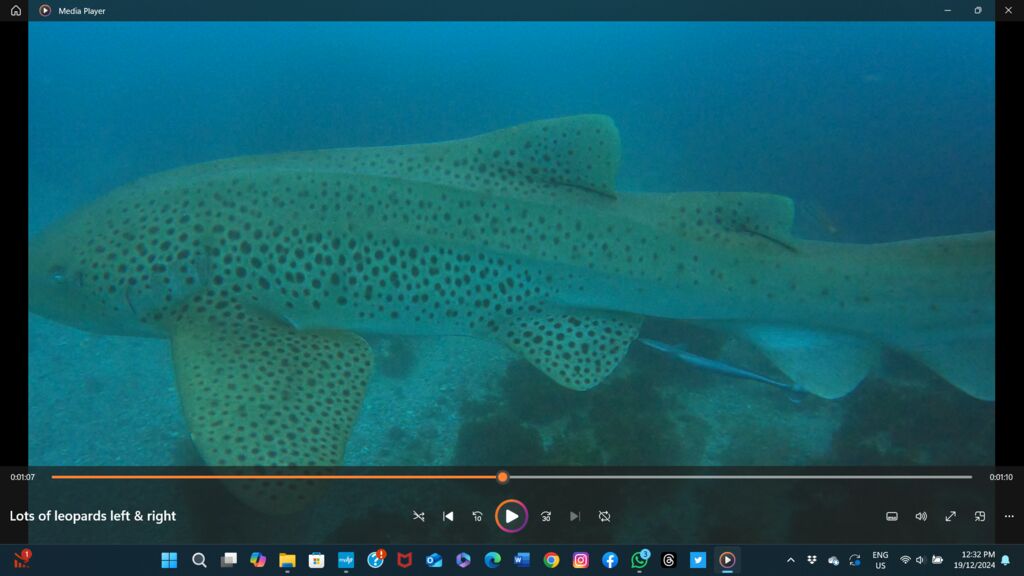
Task: Skip back 10 seconds
Action: [478, 516]
